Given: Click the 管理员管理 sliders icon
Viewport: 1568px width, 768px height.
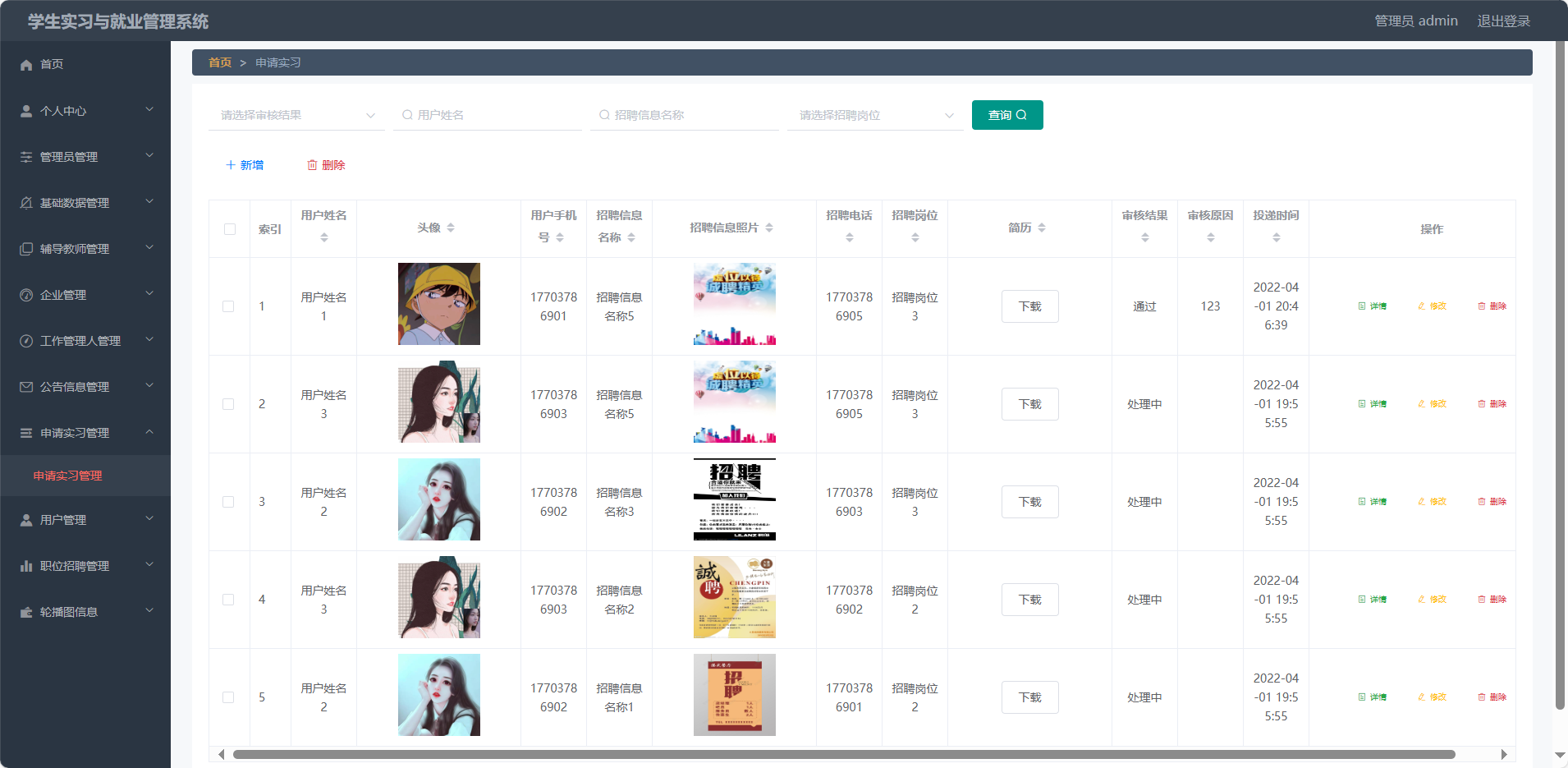Looking at the screenshot, I should click(x=26, y=157).
